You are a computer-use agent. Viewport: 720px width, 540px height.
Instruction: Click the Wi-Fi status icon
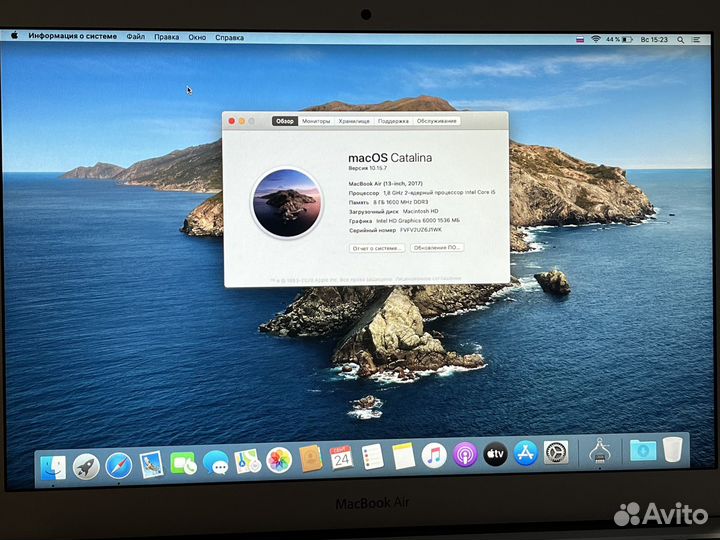pyautogui.click(x=596, y=39)
